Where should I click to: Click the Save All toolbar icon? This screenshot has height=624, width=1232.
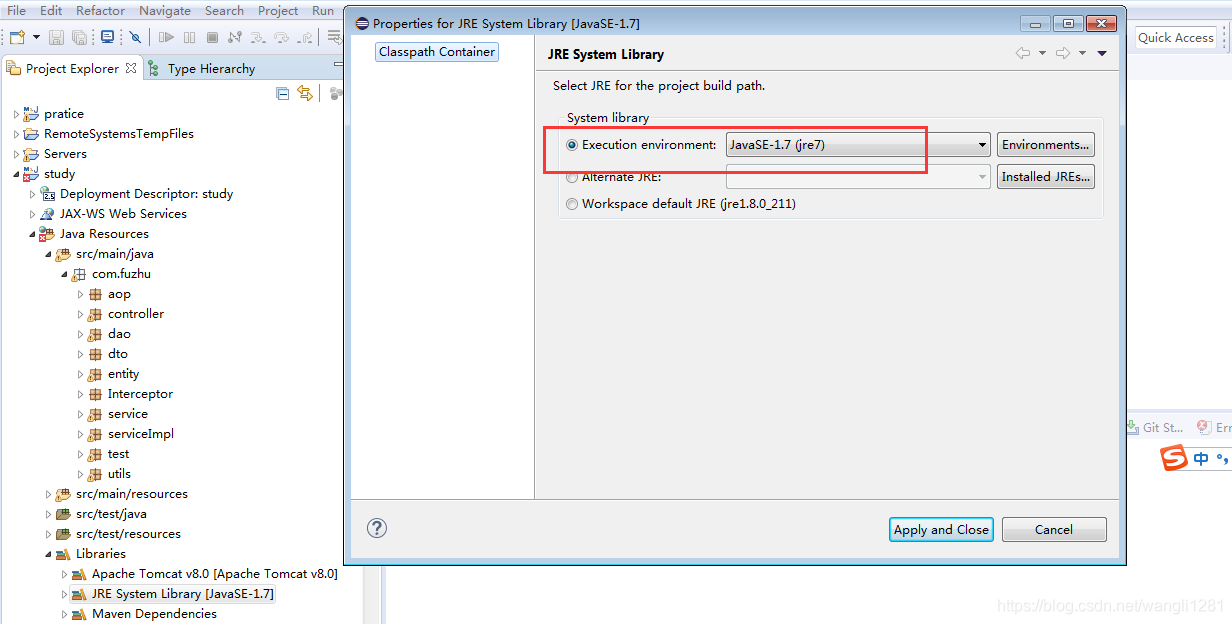pyautogui.click(x=79, y=37)
